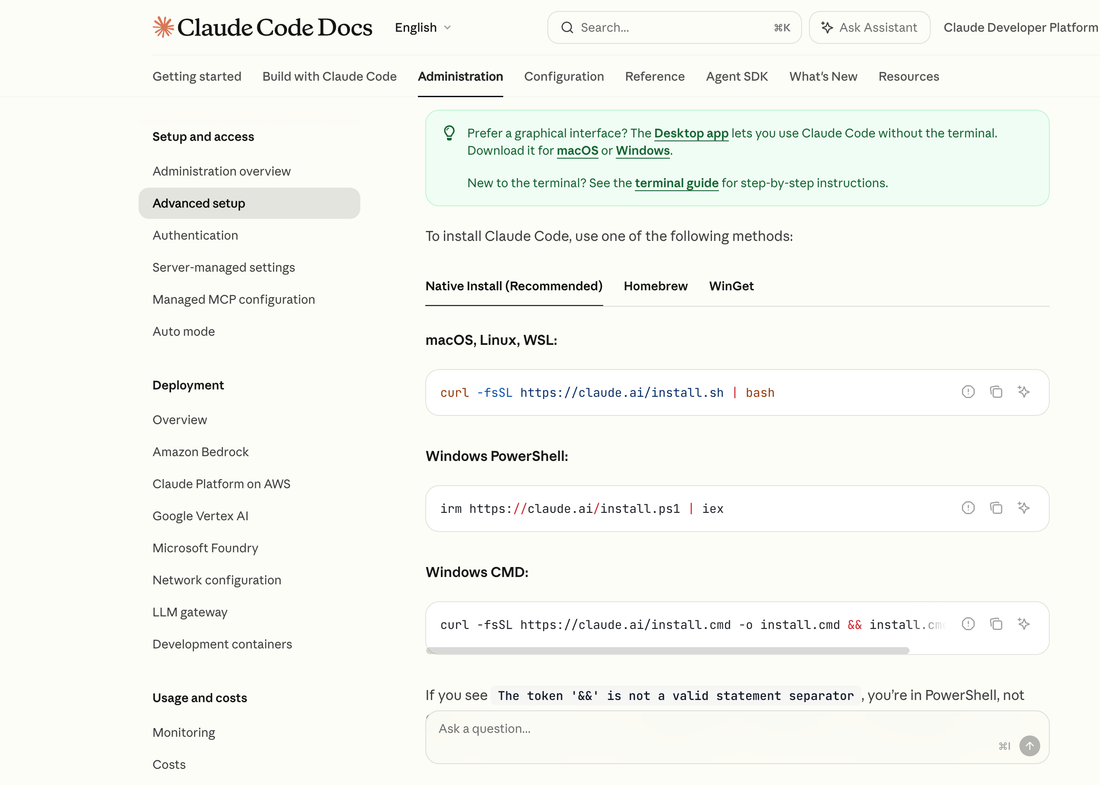Click the 'macOS, Linux, WSL:' heading

click(491, 340)
